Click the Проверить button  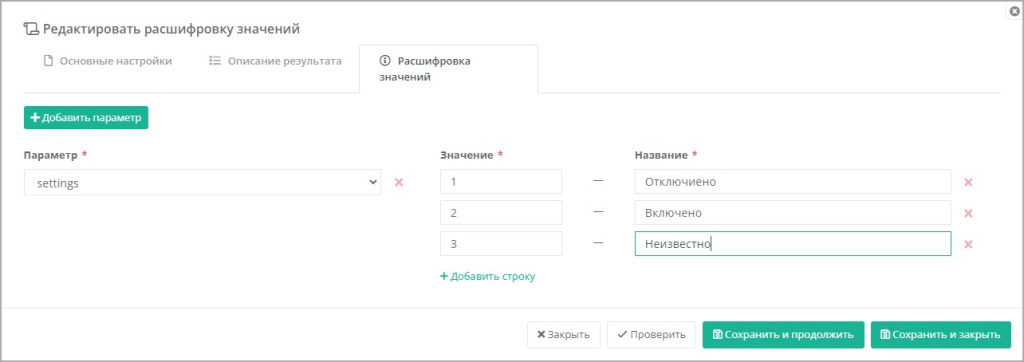click(652, 335)
